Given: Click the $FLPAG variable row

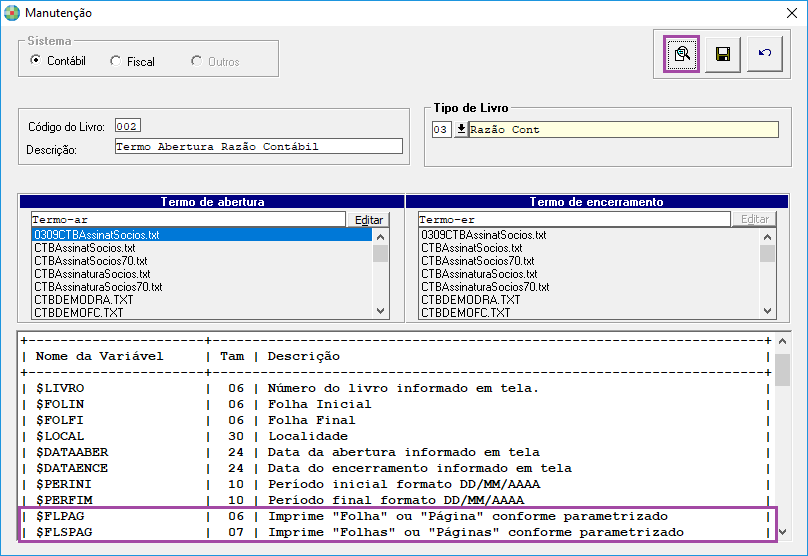Looking at the screenshot, I should click(x=396, y=516).
